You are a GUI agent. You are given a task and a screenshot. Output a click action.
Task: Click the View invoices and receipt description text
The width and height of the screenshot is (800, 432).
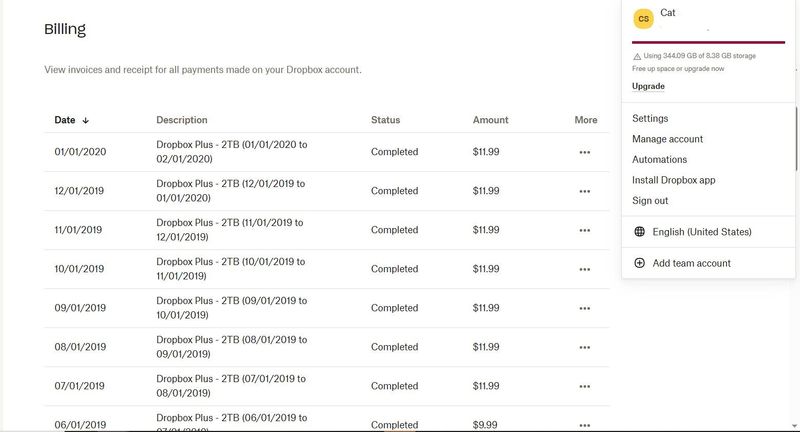203,69
